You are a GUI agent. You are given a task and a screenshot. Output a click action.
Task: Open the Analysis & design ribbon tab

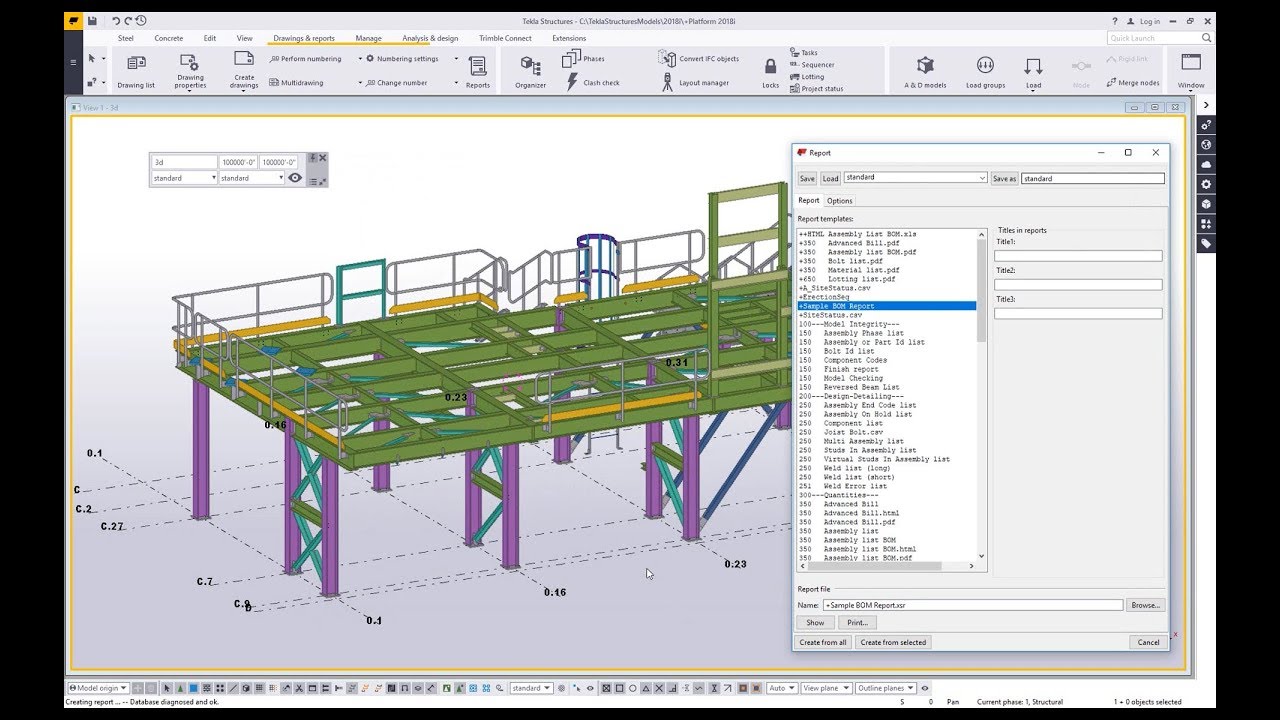[x=430, y=38]
